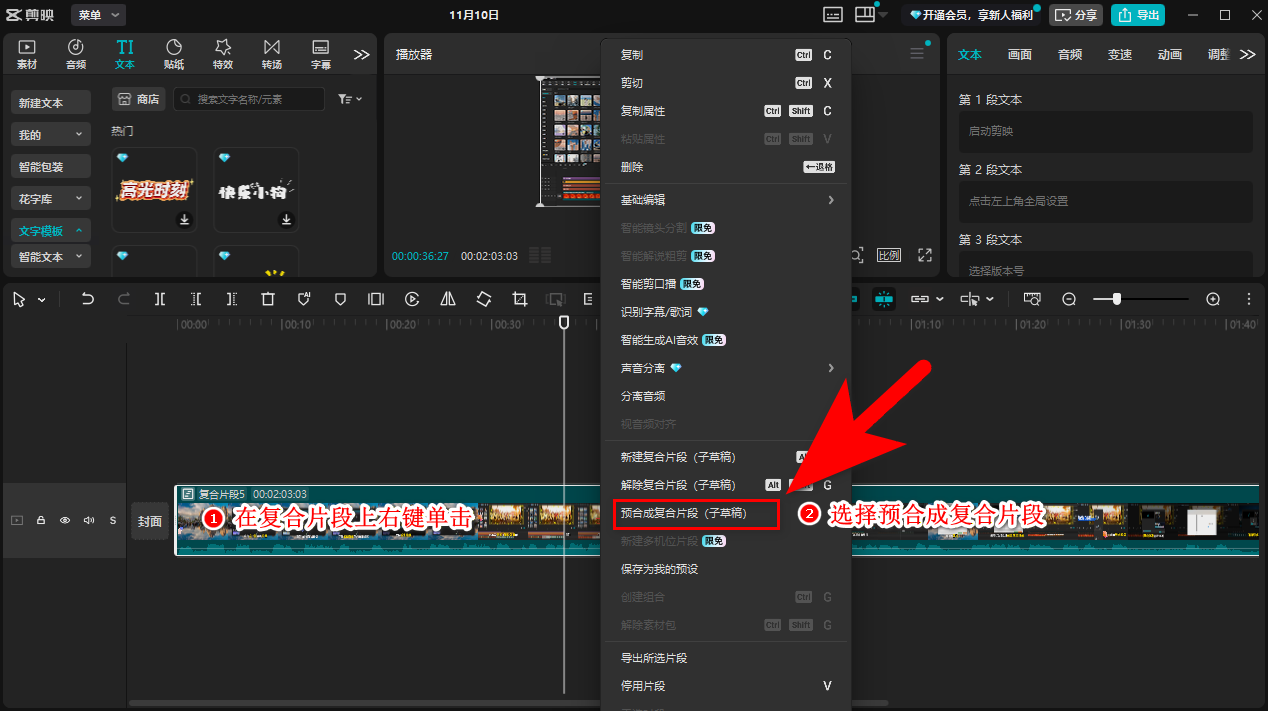Hide the track using eye icon

(x=65, y=520)
